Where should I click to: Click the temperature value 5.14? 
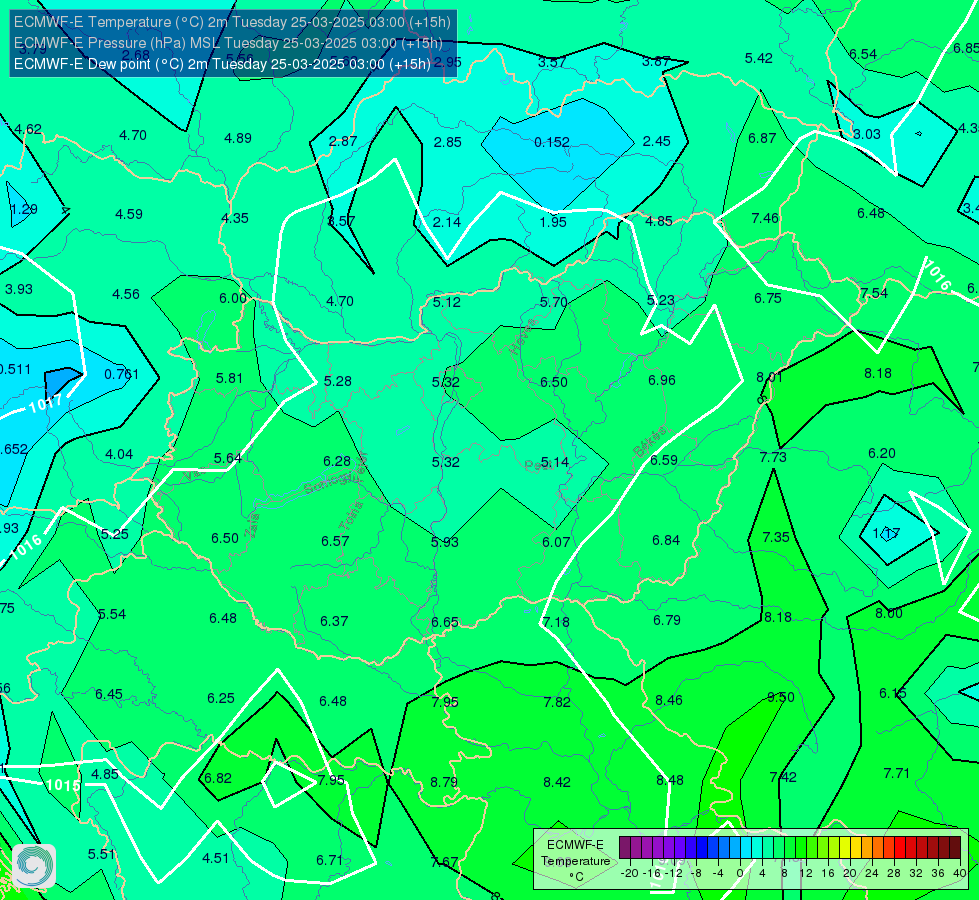pyautogui.click(x=554, y=462)
